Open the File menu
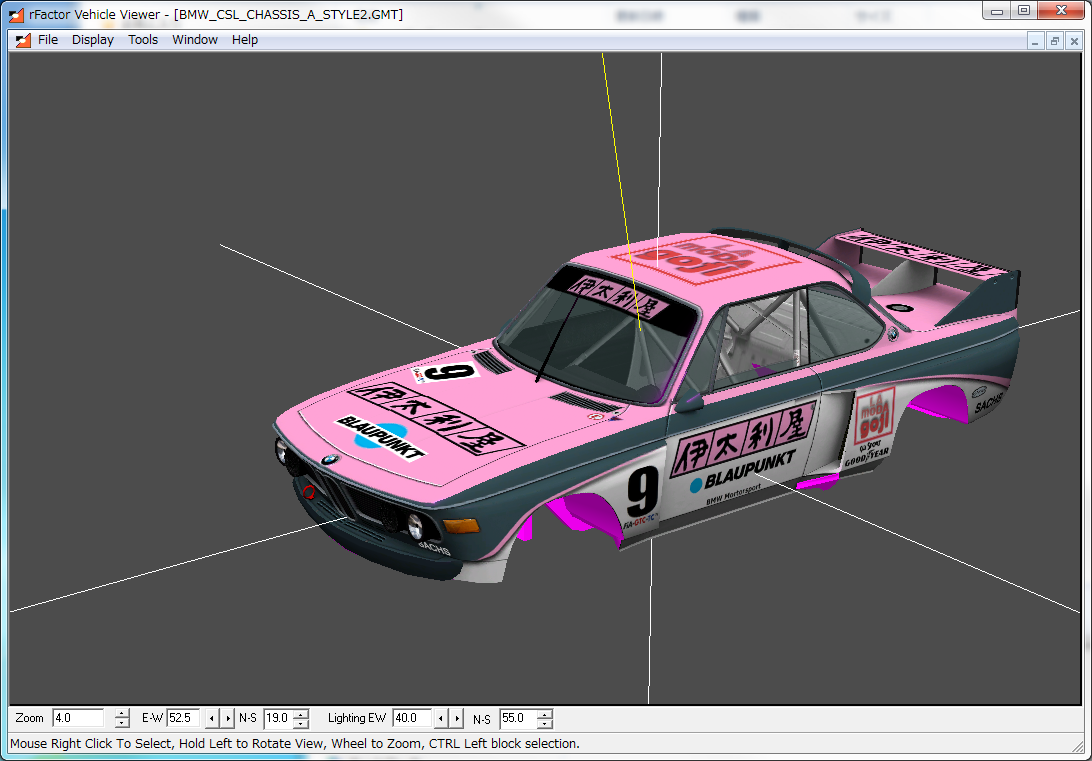 tap(48, 40)
